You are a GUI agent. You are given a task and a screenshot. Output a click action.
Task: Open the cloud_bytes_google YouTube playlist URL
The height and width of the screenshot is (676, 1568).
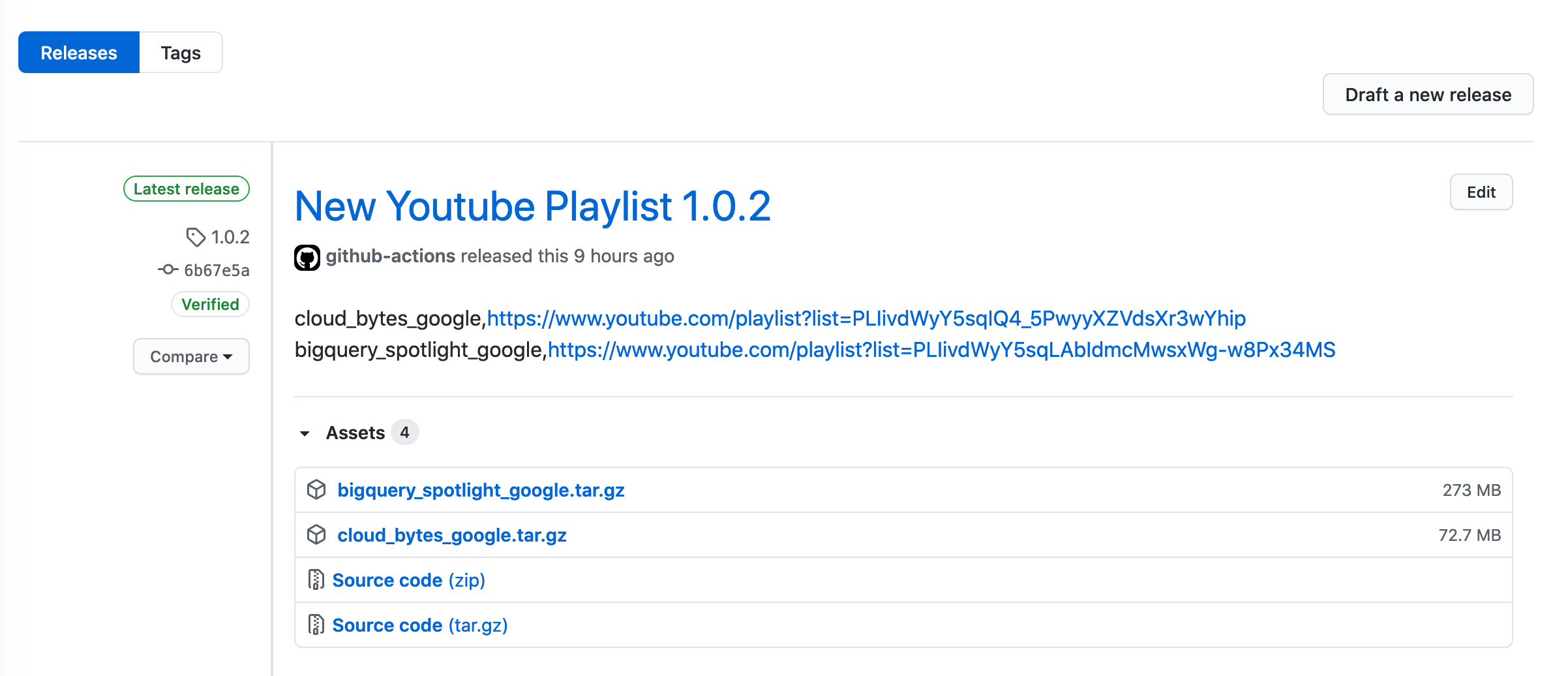pos(866,318)
